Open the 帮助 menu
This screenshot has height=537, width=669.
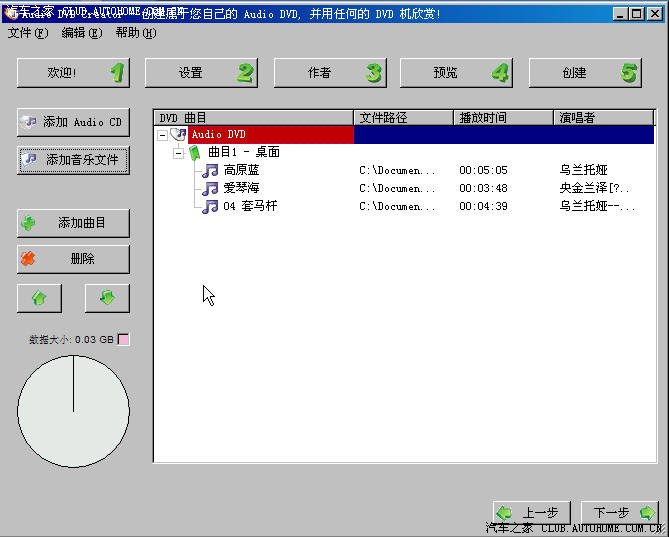coord(135,32)
